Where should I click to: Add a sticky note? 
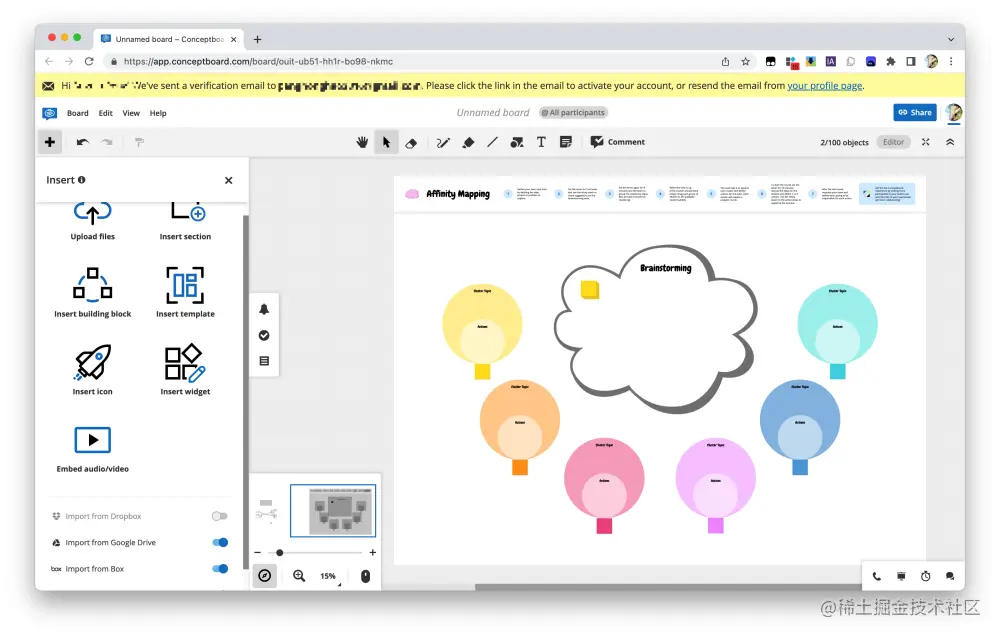click(566, 142)
